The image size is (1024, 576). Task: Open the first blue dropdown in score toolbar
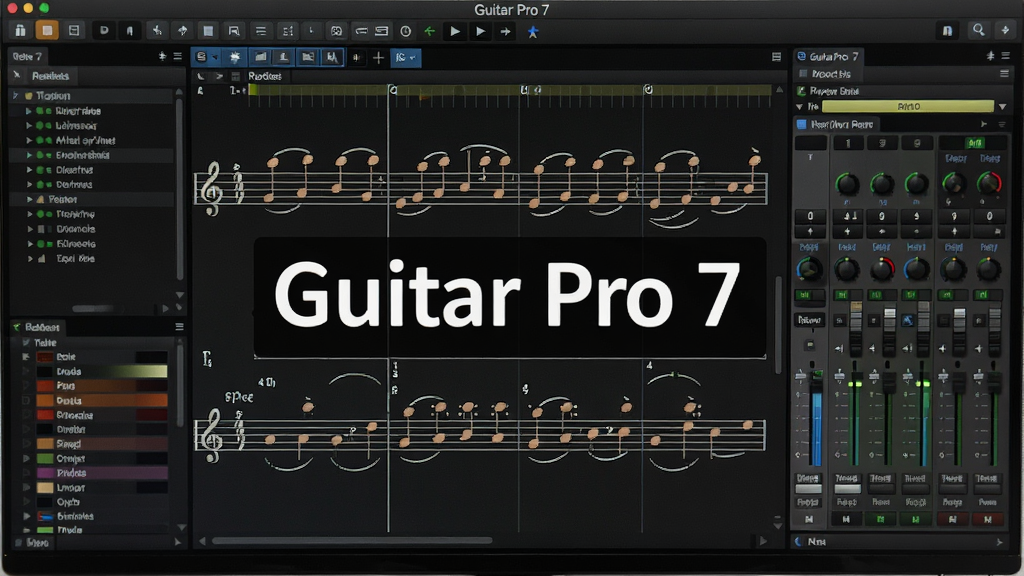[x=206, y=57]
